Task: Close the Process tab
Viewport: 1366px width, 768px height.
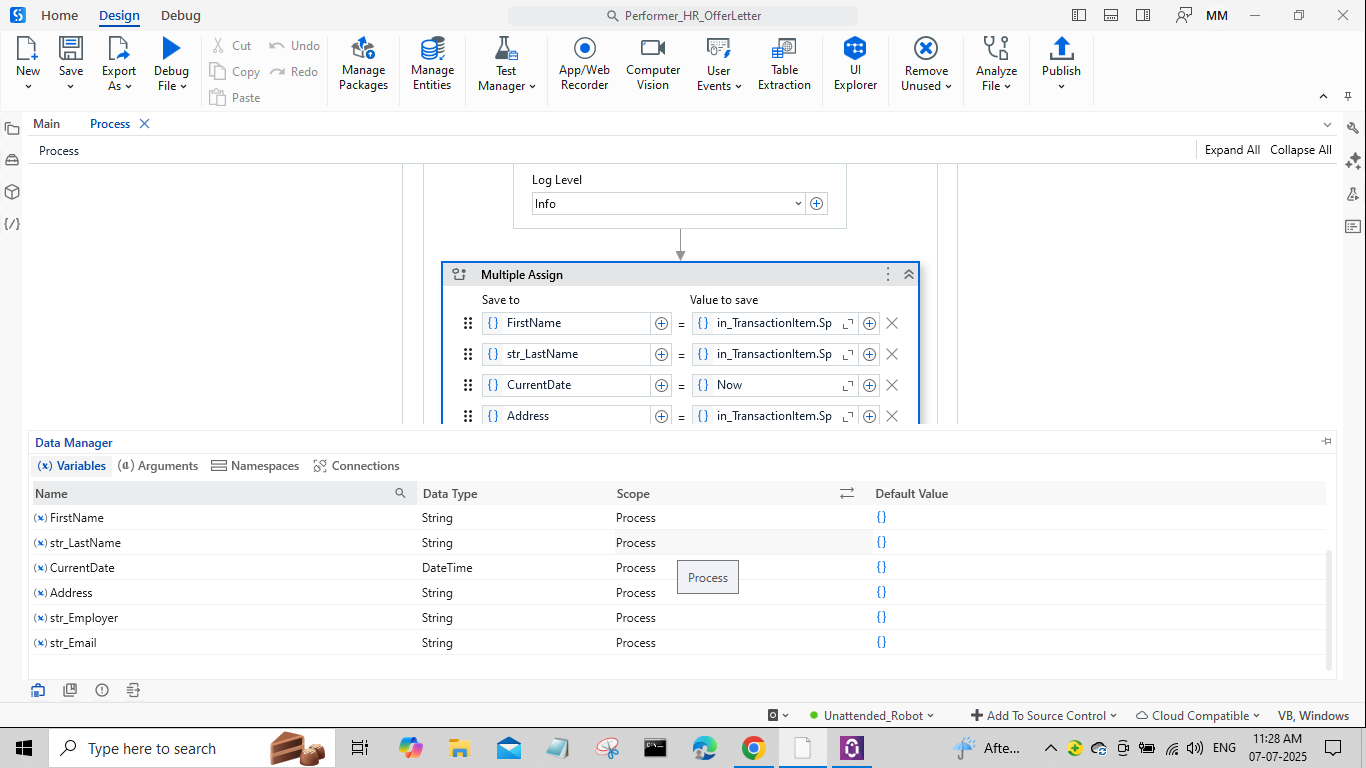Action: coord(144,124)
